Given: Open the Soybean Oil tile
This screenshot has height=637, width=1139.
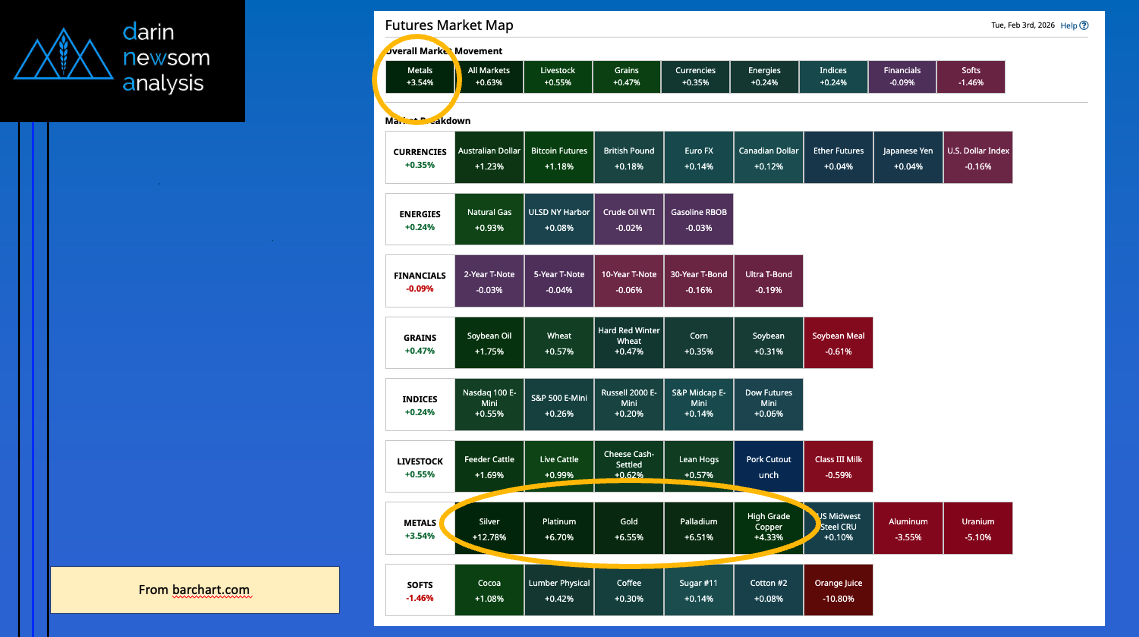Looking at the screenshot, I should pos(489,344).
